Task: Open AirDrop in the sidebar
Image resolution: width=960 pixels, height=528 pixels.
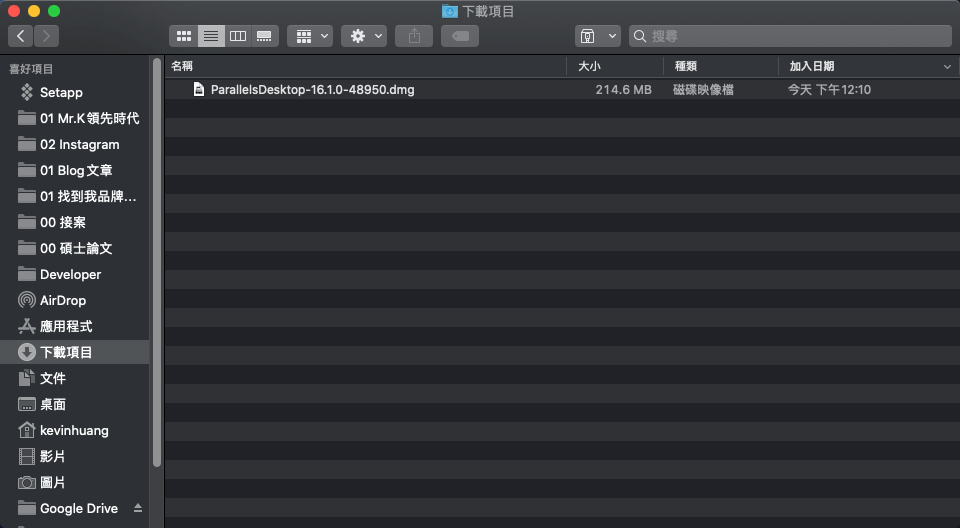Action: (x=62, y=300)
